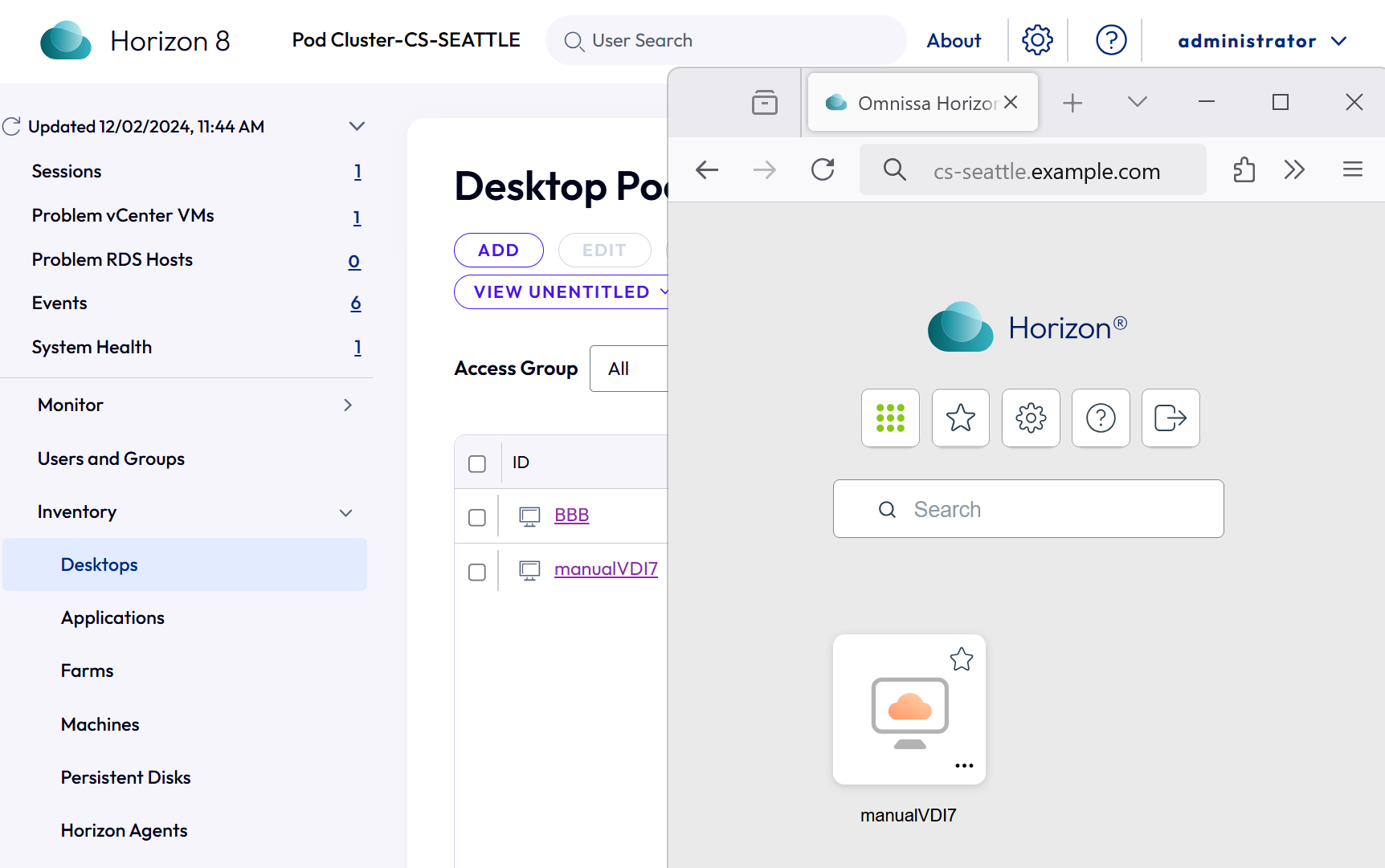Image resolution: width=1385 pixels, height=868 pixels.
Task: Click the Horizon client Search field
Action: coord(1028,509)
